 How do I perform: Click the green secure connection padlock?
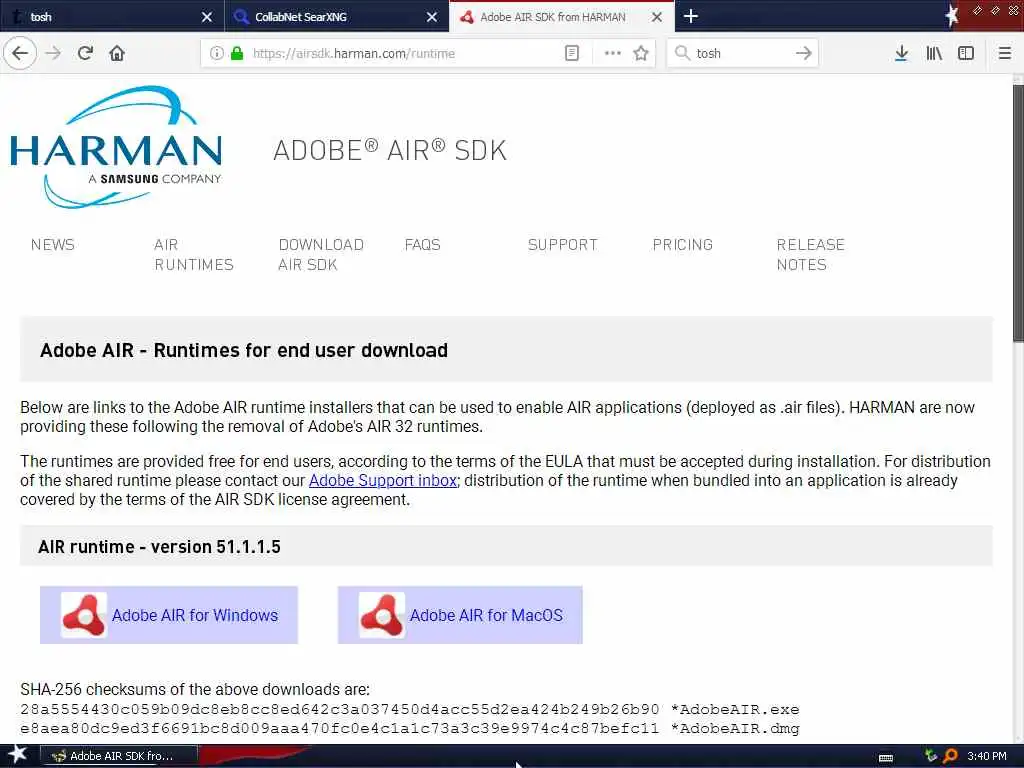237,53
